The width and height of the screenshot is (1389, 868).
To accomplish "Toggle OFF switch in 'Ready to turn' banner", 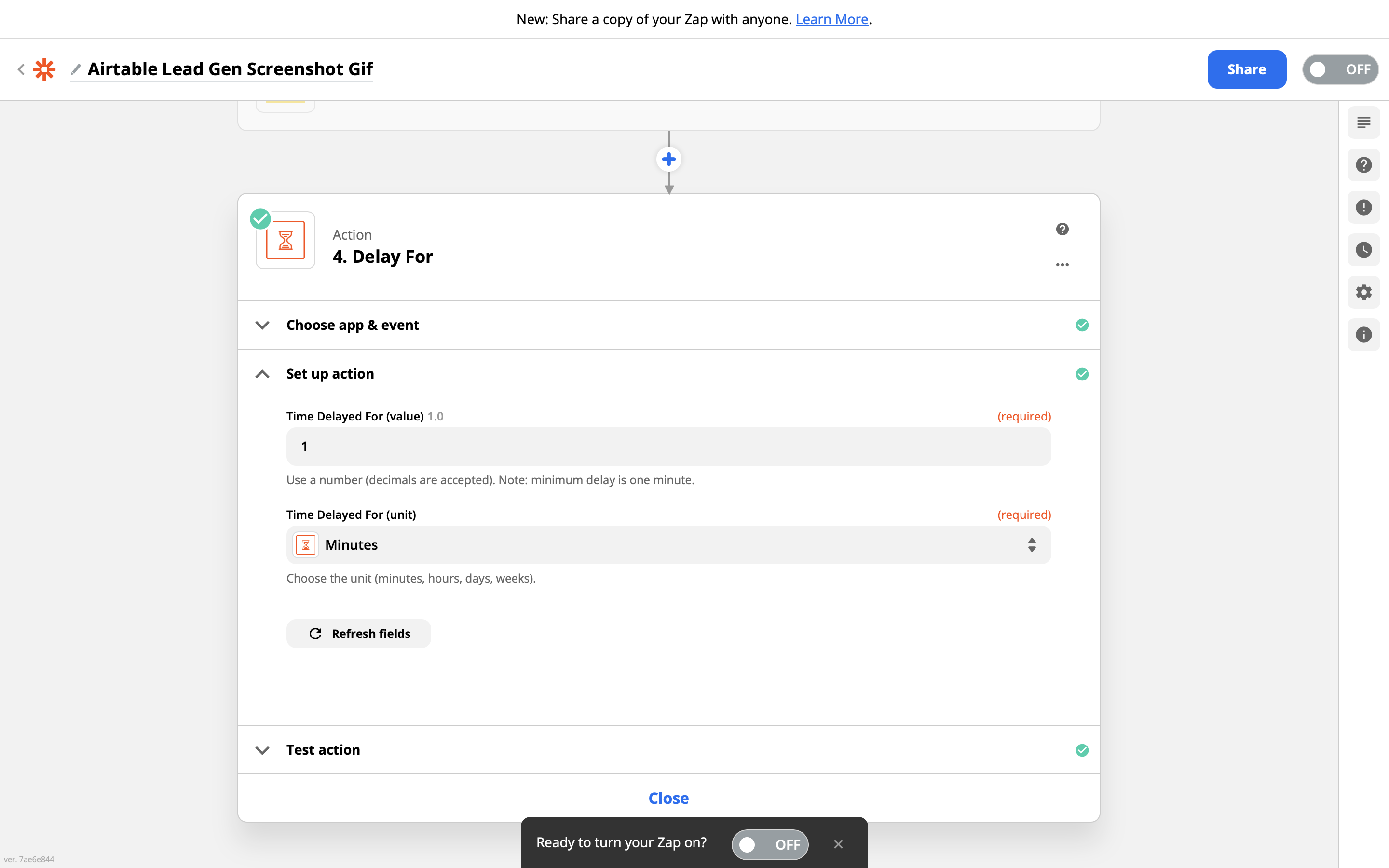I will [x=769, y=844].
